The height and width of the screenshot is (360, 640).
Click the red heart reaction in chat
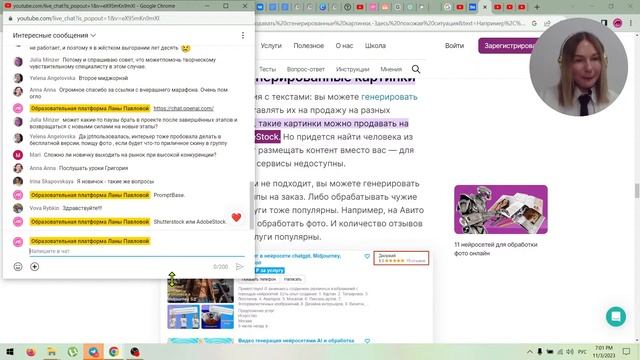click(x=236, y=218)
